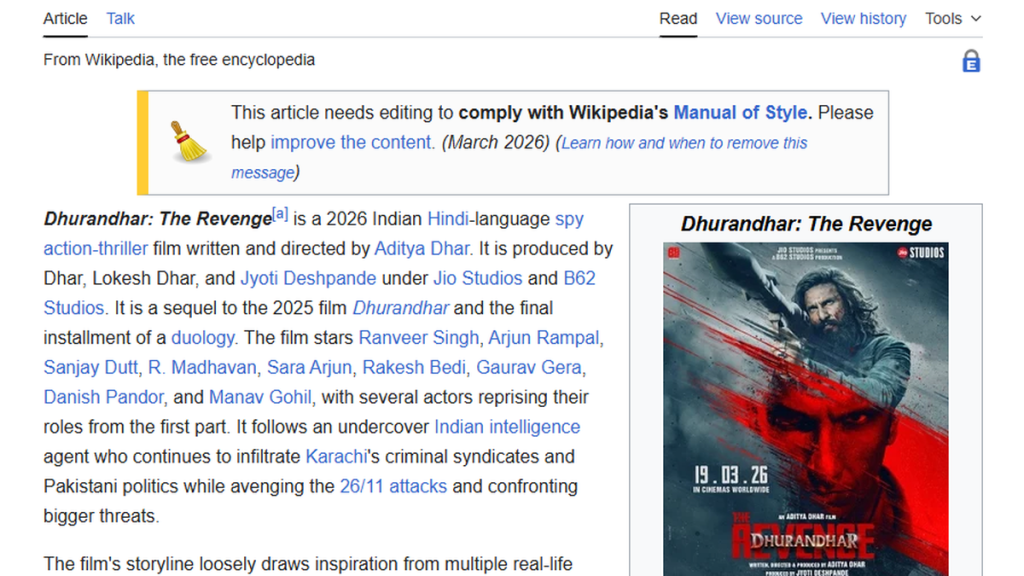Select the Article tab
Viewport: 1024px width, 576px height.
65,18
